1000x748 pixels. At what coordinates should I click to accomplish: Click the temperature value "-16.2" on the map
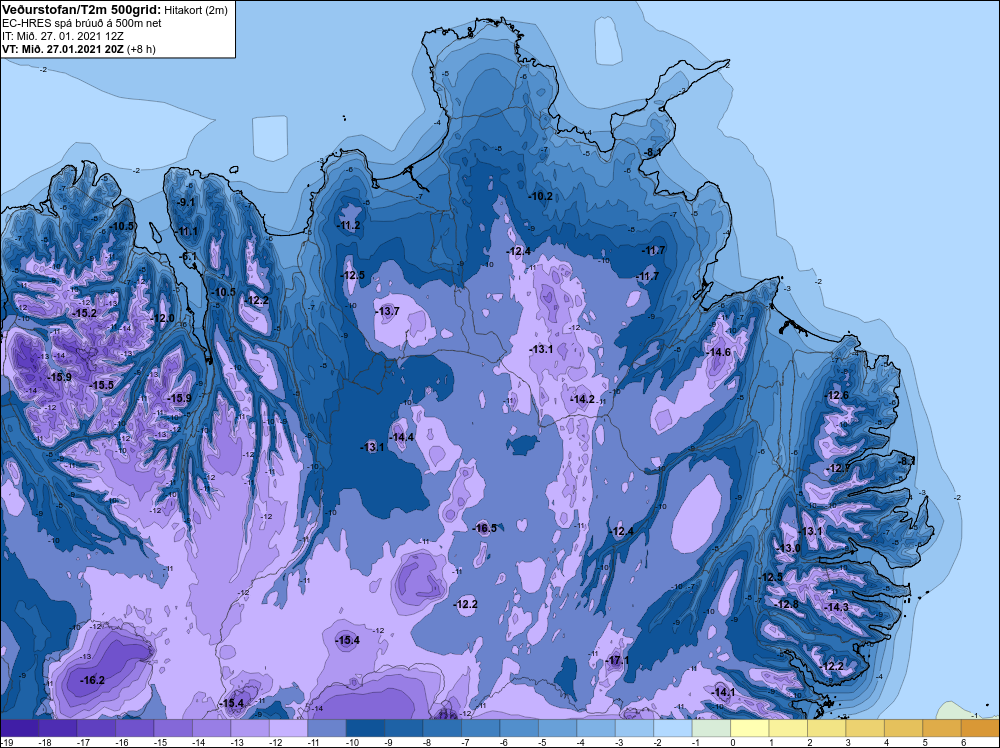tap(92, 680)
